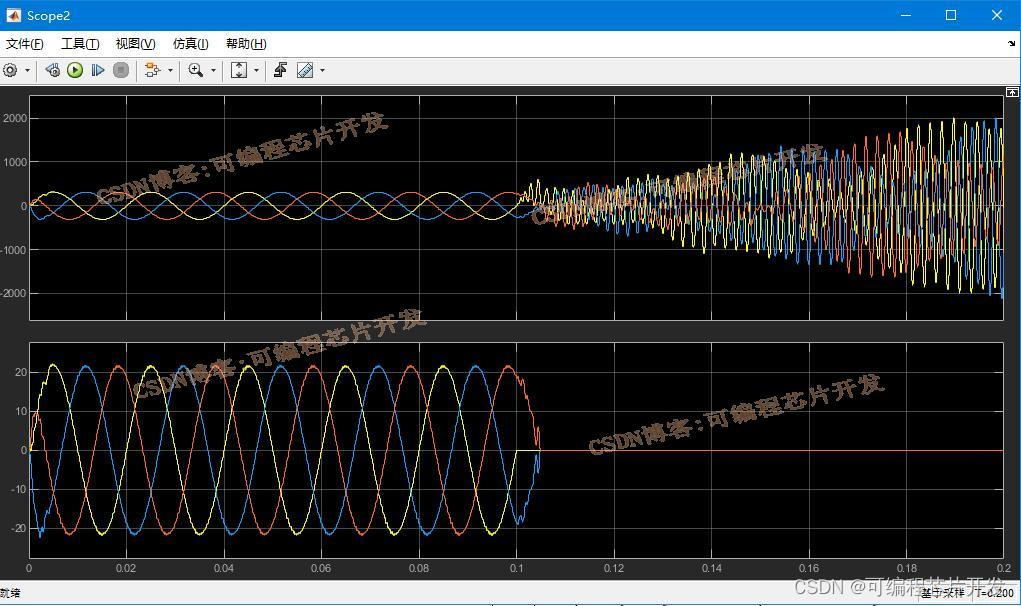Select the zoom magnifier tool

[195, 70]
